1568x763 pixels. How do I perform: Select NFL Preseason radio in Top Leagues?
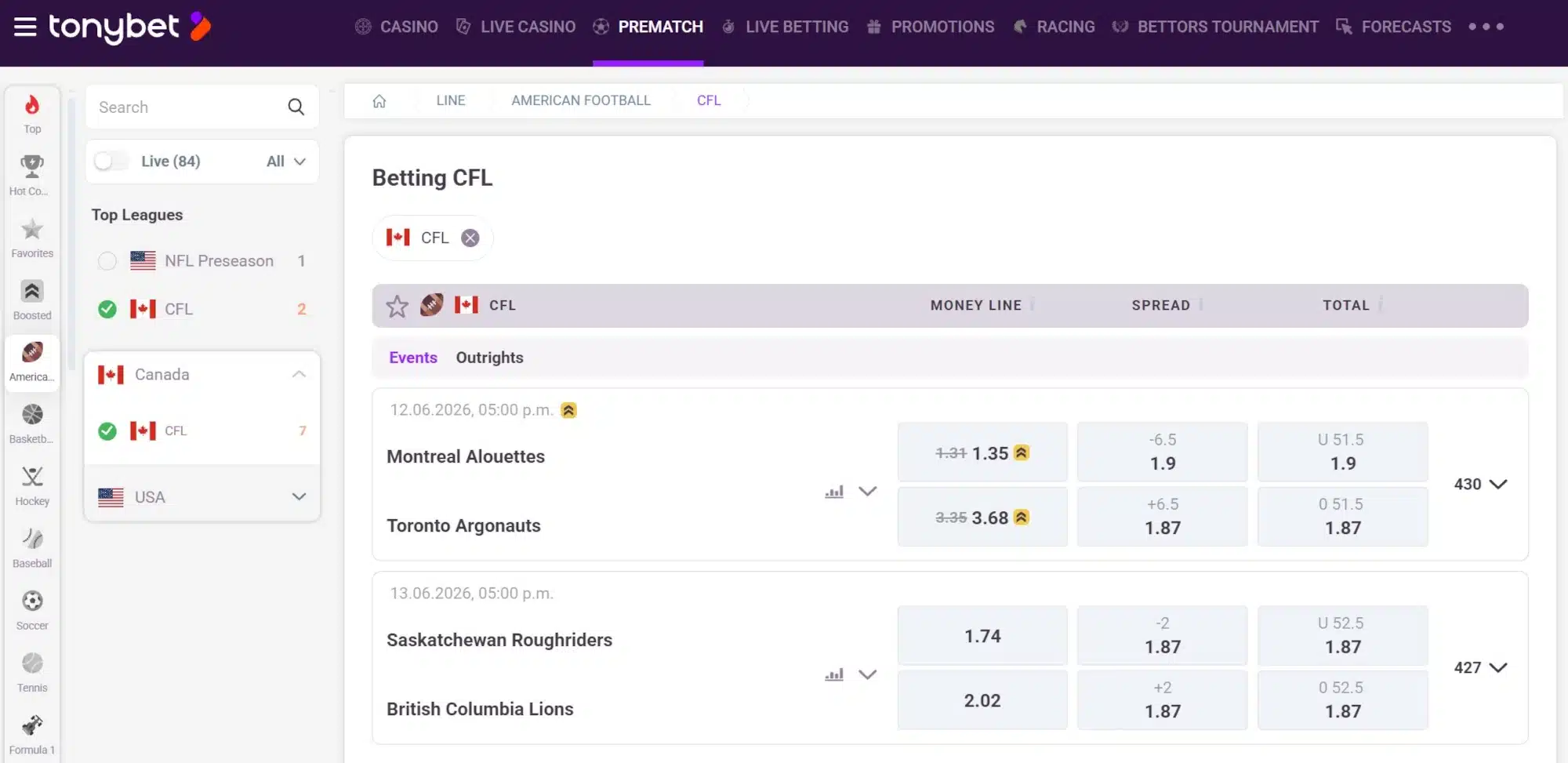pyautogui.click(x=107, y=261)
